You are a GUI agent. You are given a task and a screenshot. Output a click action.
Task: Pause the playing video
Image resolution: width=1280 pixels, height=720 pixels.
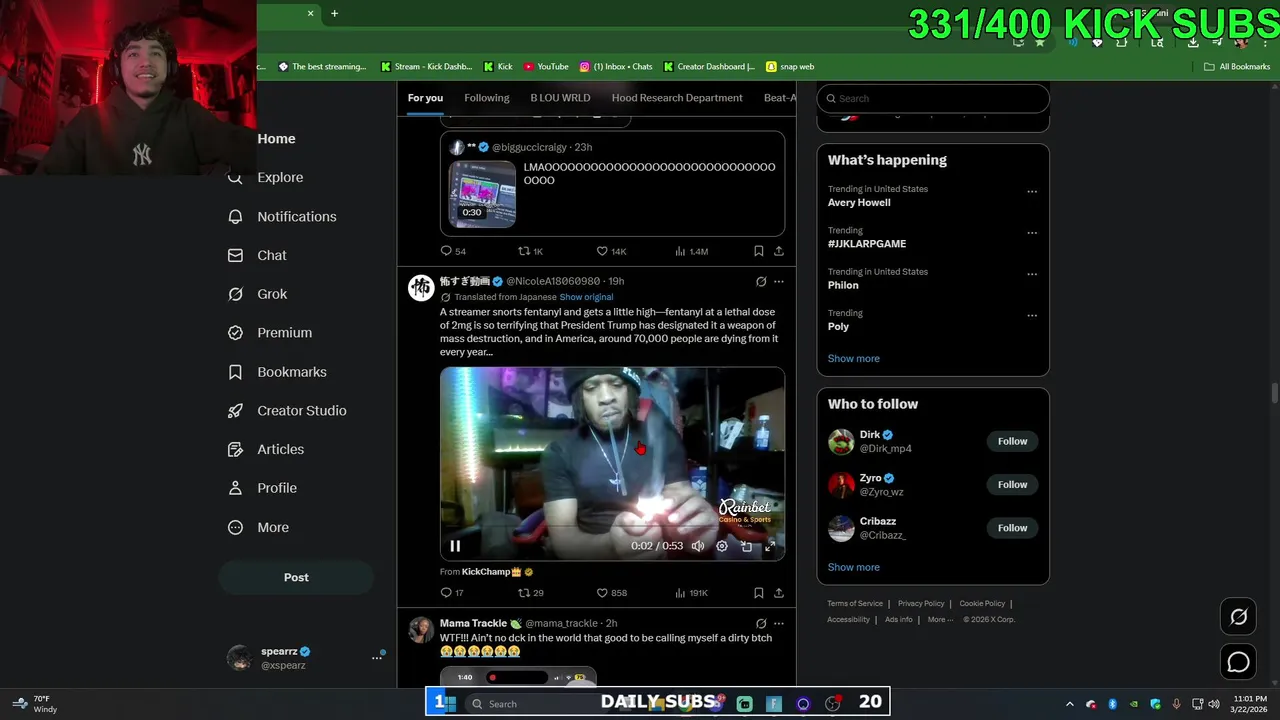pos(455,546)
